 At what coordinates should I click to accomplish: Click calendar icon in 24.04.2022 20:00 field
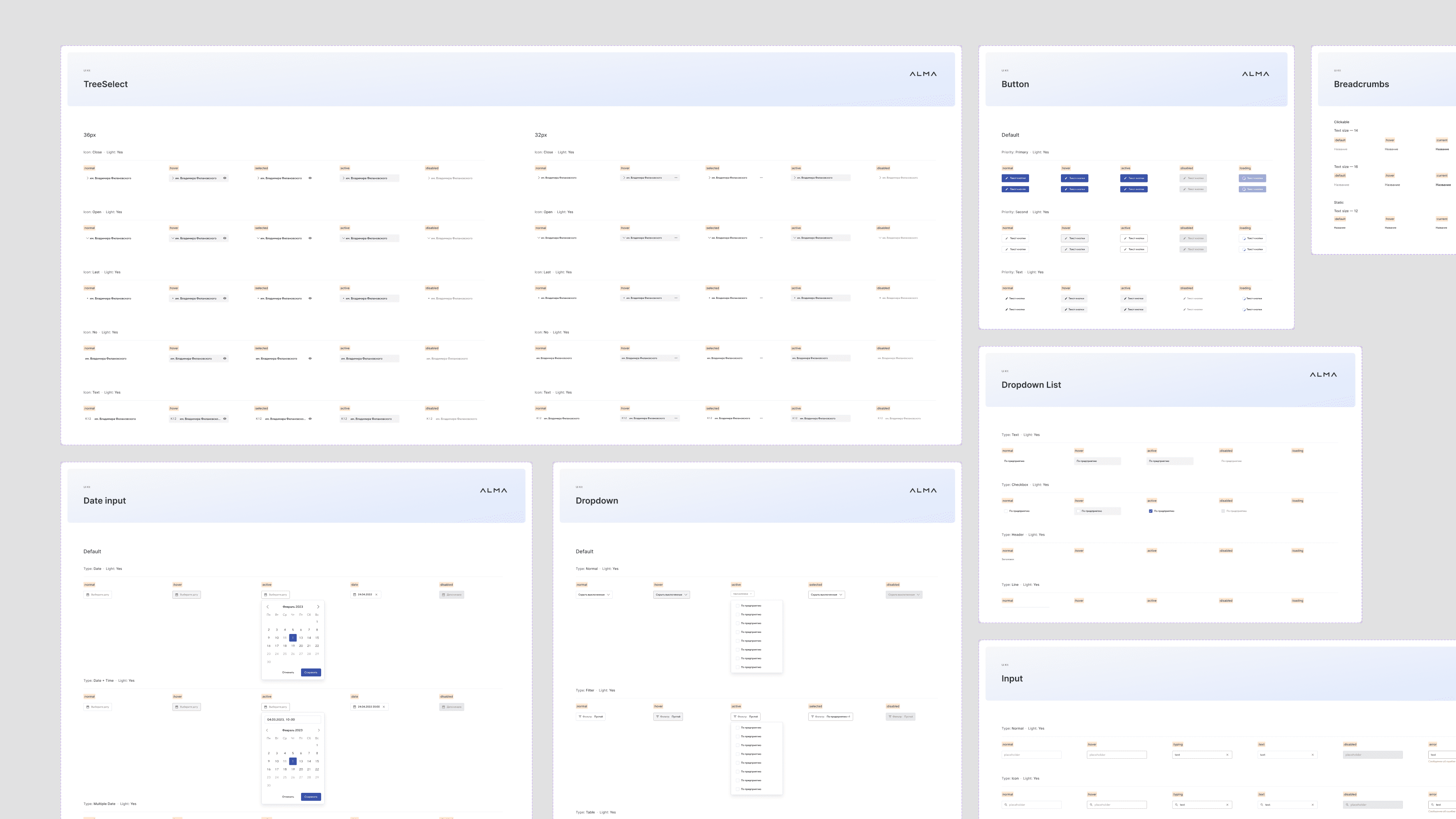(355, 706)
